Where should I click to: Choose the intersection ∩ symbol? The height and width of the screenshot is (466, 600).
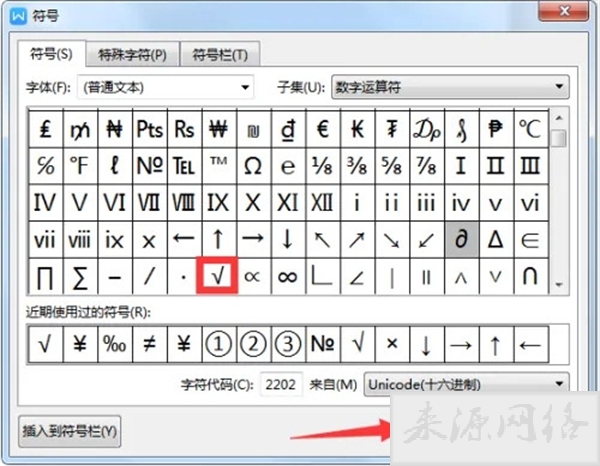[531, 276]
